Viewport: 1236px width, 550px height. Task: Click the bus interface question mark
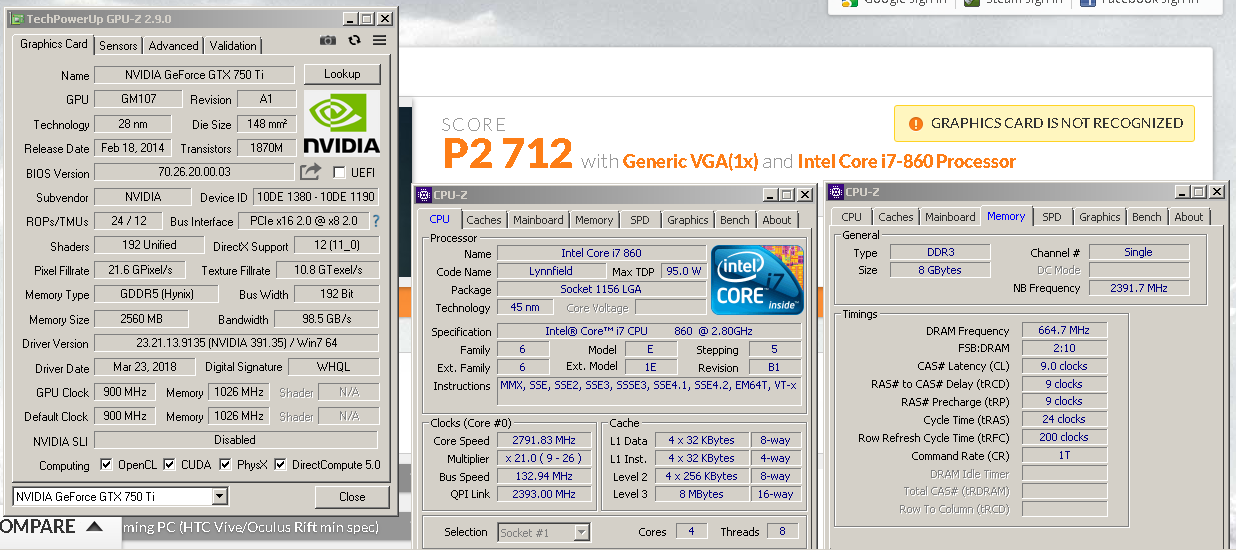click(376, 221)
